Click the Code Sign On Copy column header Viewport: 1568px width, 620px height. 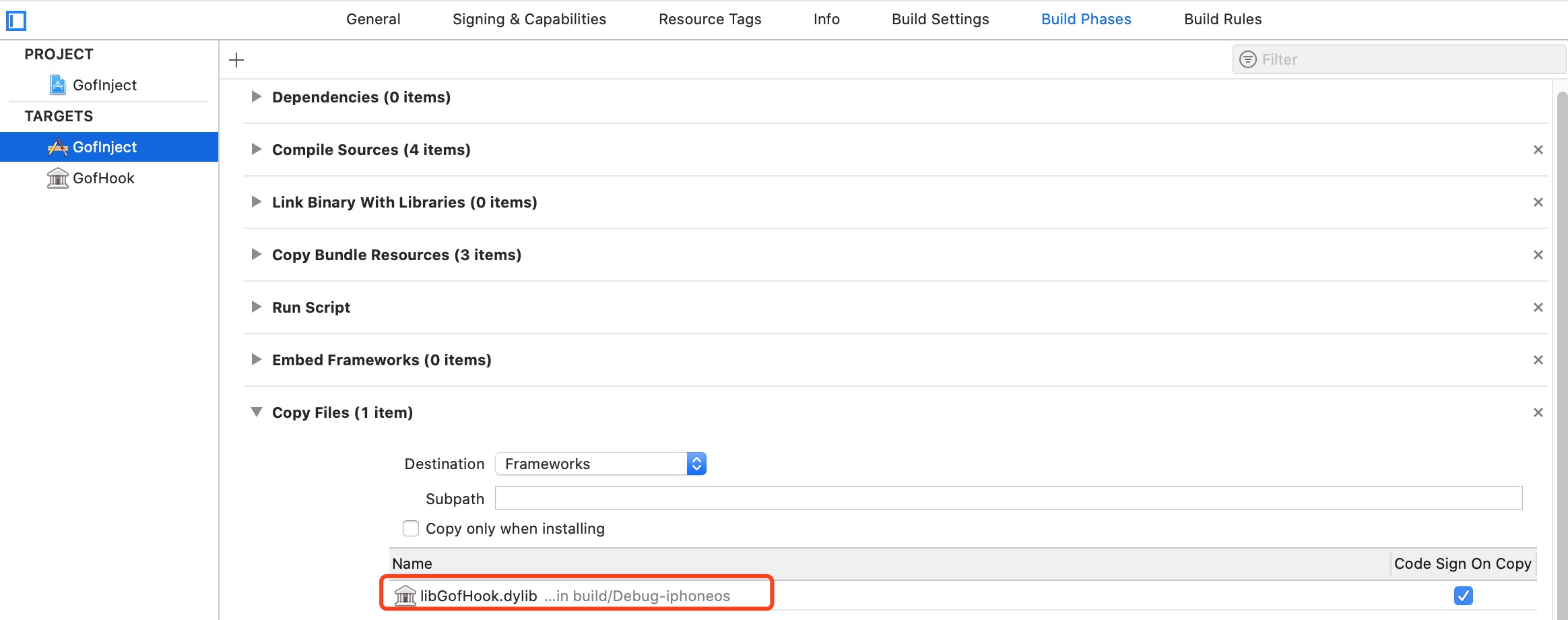1463,563
